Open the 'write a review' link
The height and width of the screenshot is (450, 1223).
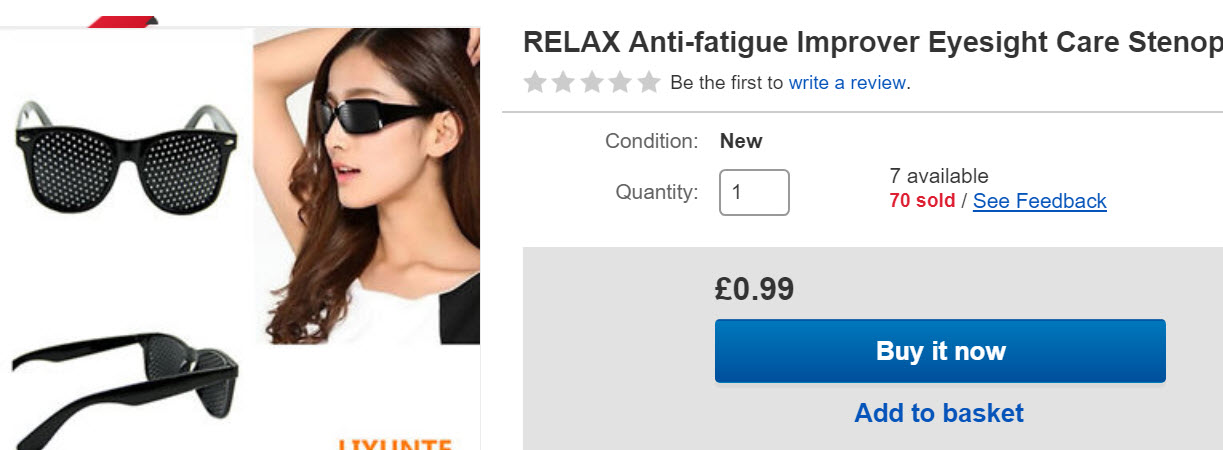pyautogui.click(x=847, y=82)
